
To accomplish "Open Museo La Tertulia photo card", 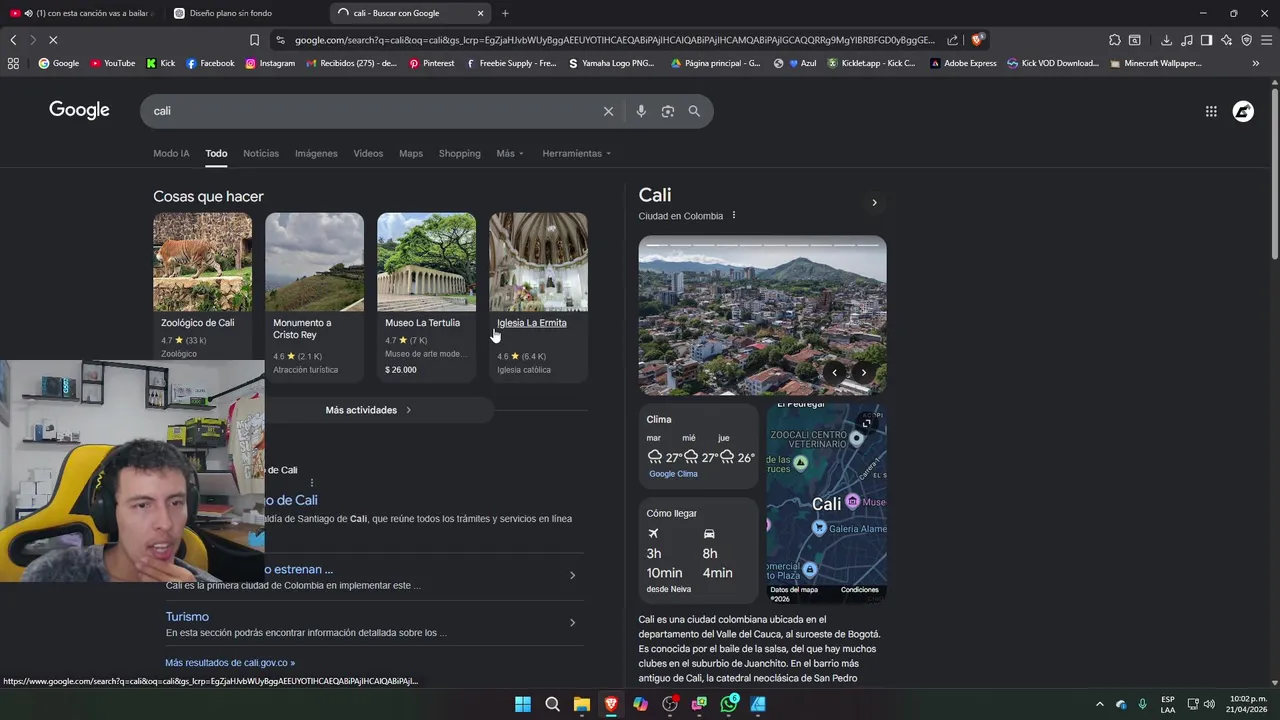I will click(x=426, y=262).
